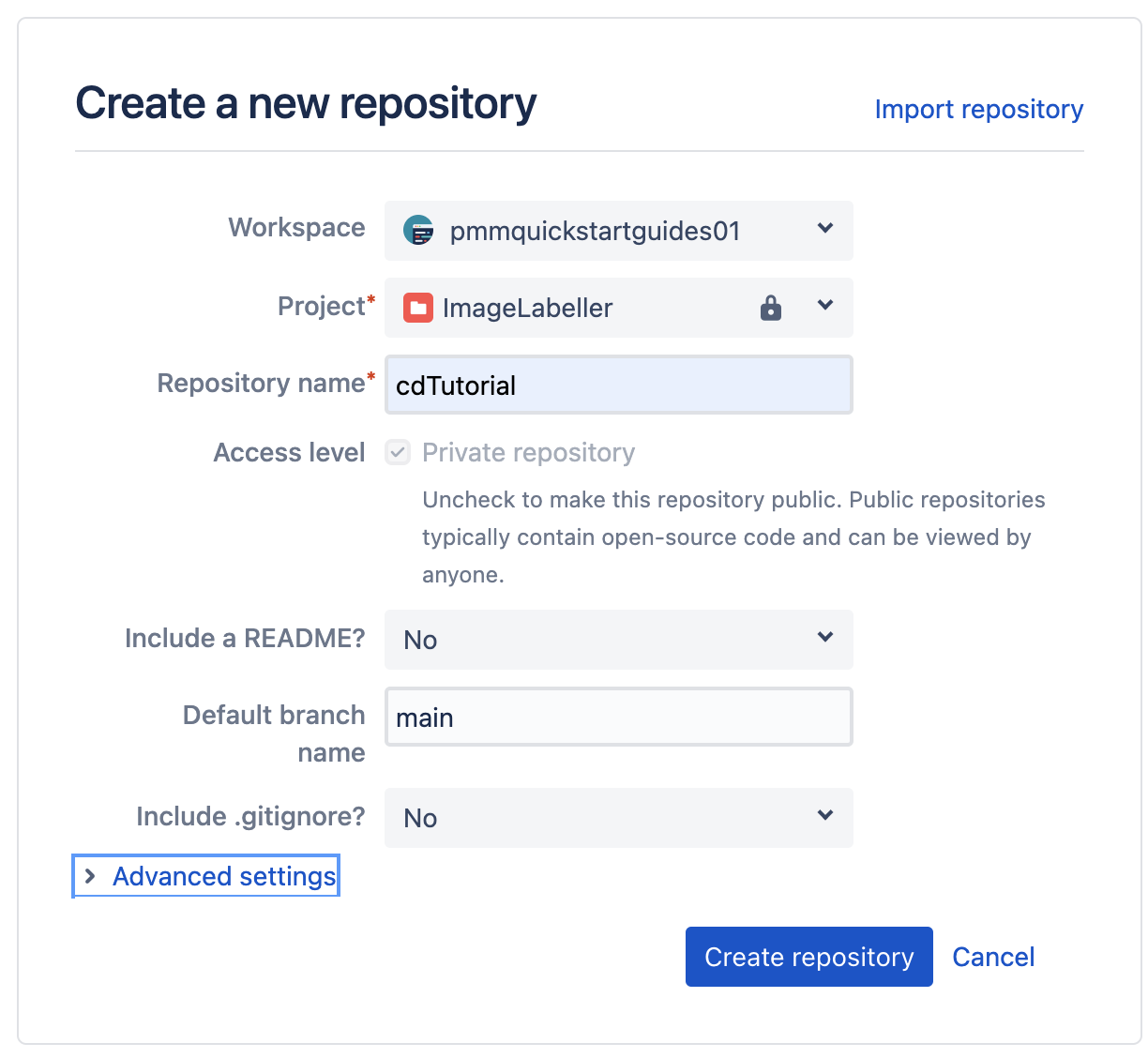This screenshot has width=1148, height=1058.
Task: Click the chevron on the Workspace selector
Action: tap(824, 228)
